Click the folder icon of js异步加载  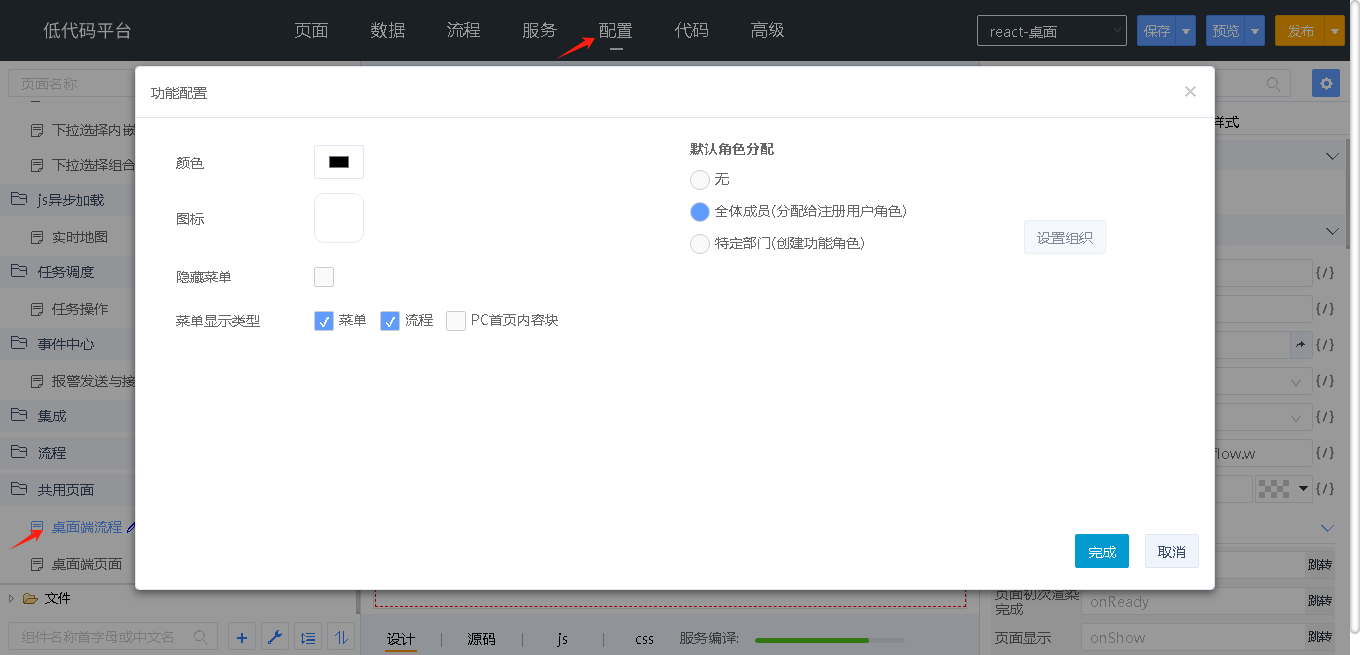point(18,199)
